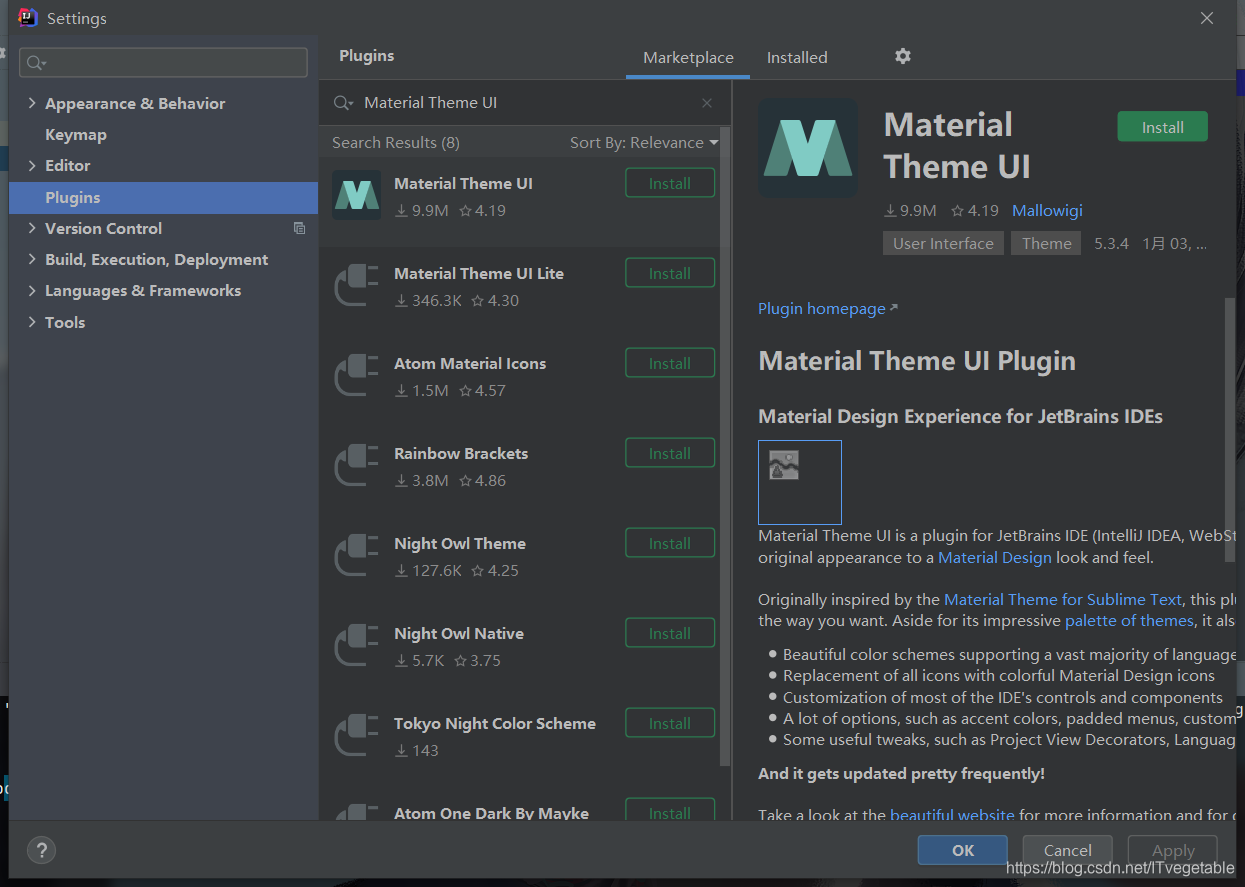Select the Tokyo Night Color Scheme title
Viewport: 1245px width, 887px height.
point(495,723)
